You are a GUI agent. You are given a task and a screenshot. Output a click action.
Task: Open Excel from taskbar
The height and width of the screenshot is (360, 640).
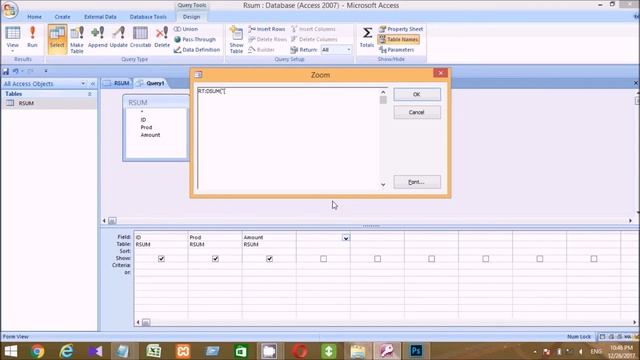pyautogui.click(x=153, y=351)
